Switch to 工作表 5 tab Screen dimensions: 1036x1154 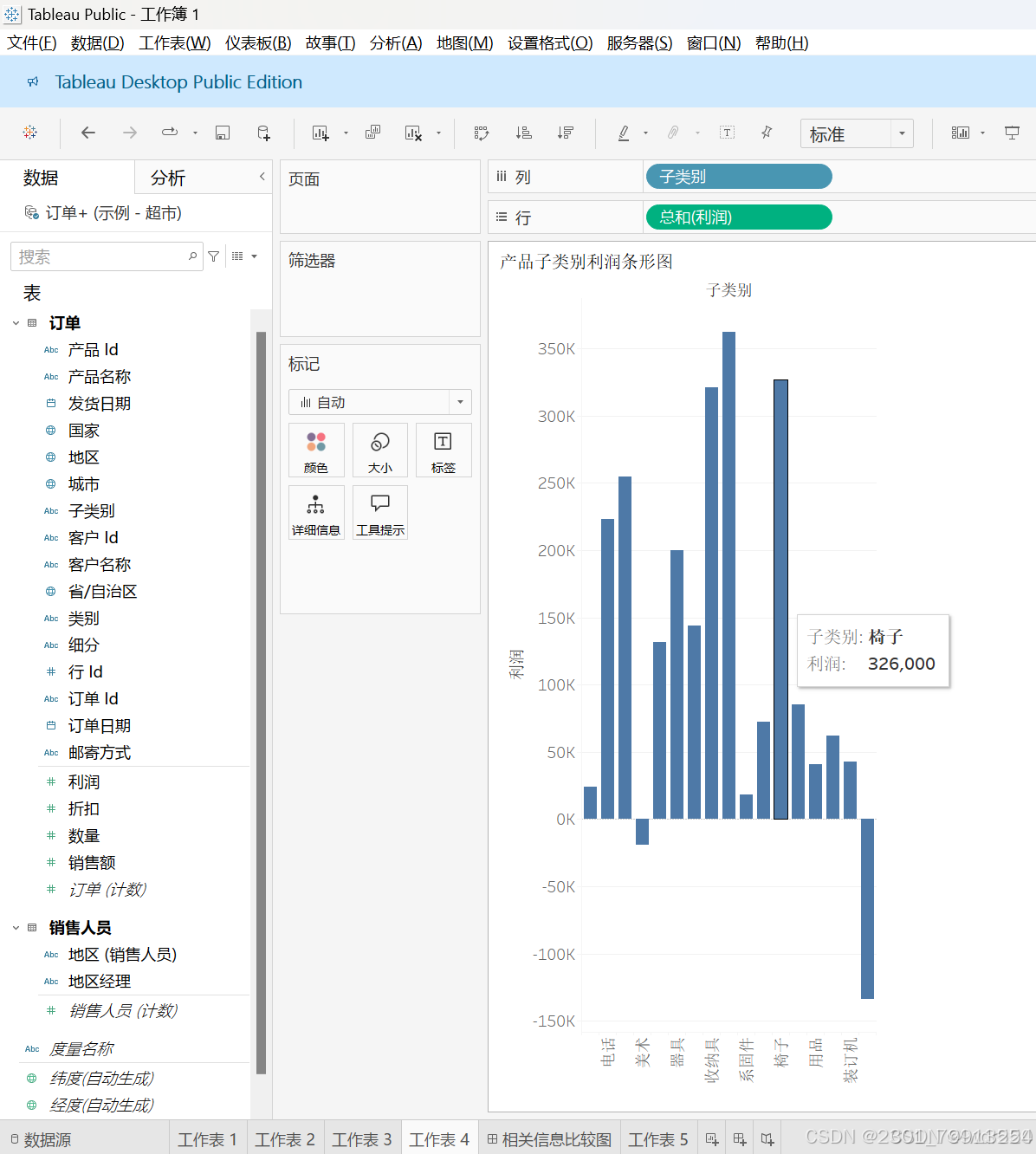pyautogui.click(x=657, y=1139)
